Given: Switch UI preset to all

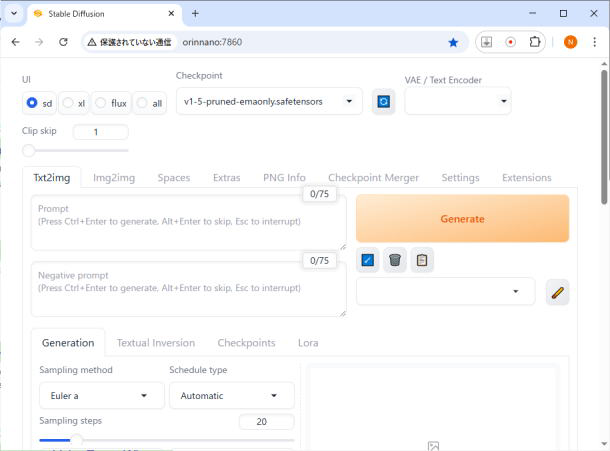Looking at the screenshot, I should tap(150, 103).
